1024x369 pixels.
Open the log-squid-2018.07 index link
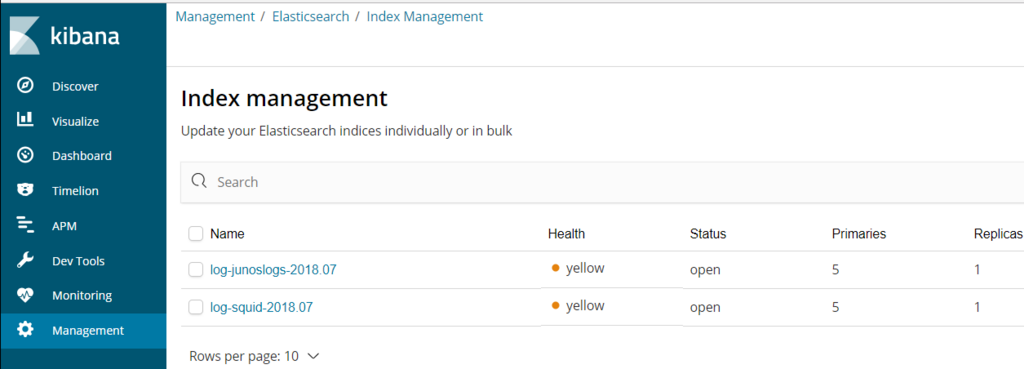261,307
